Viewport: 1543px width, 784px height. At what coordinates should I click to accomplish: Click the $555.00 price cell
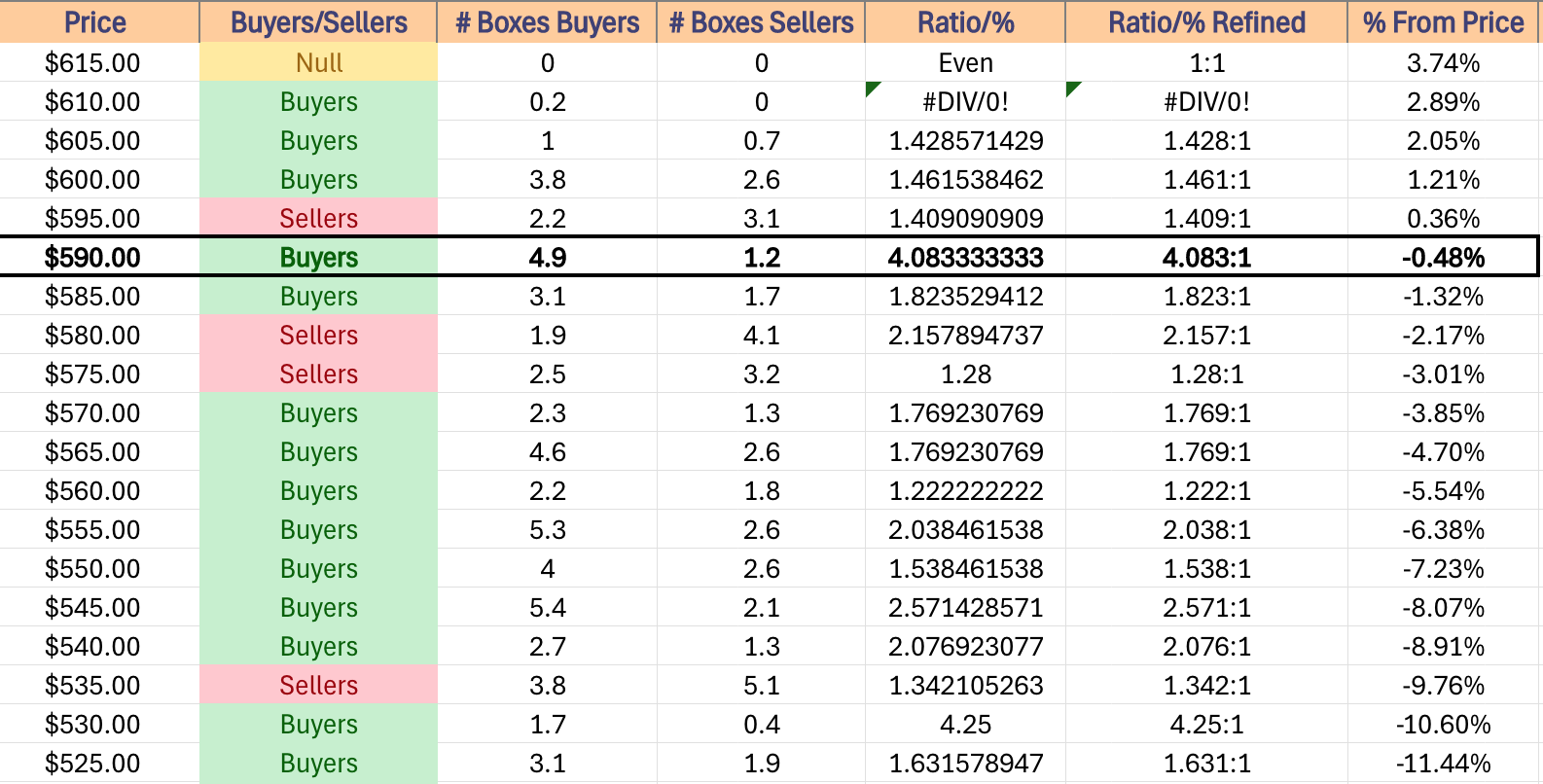coord(99,529)
